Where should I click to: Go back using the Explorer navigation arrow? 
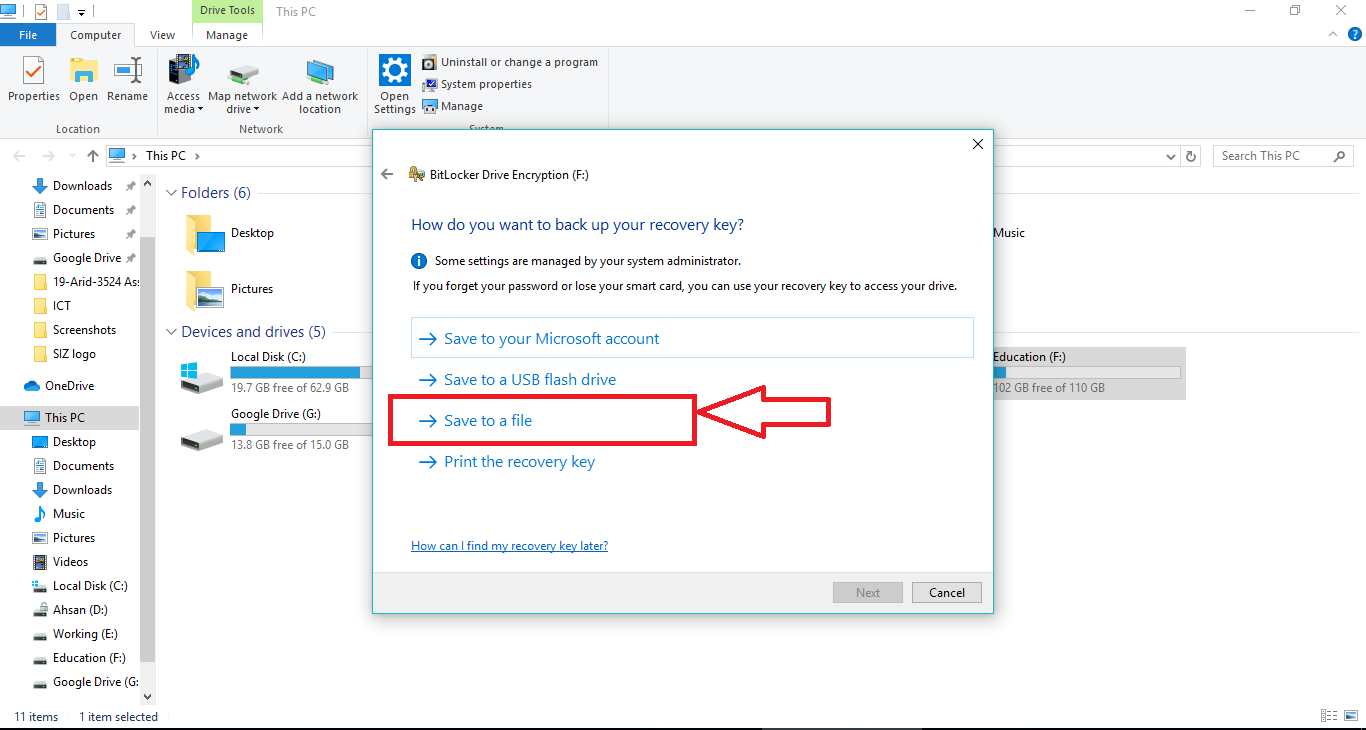tap(20, 156)
